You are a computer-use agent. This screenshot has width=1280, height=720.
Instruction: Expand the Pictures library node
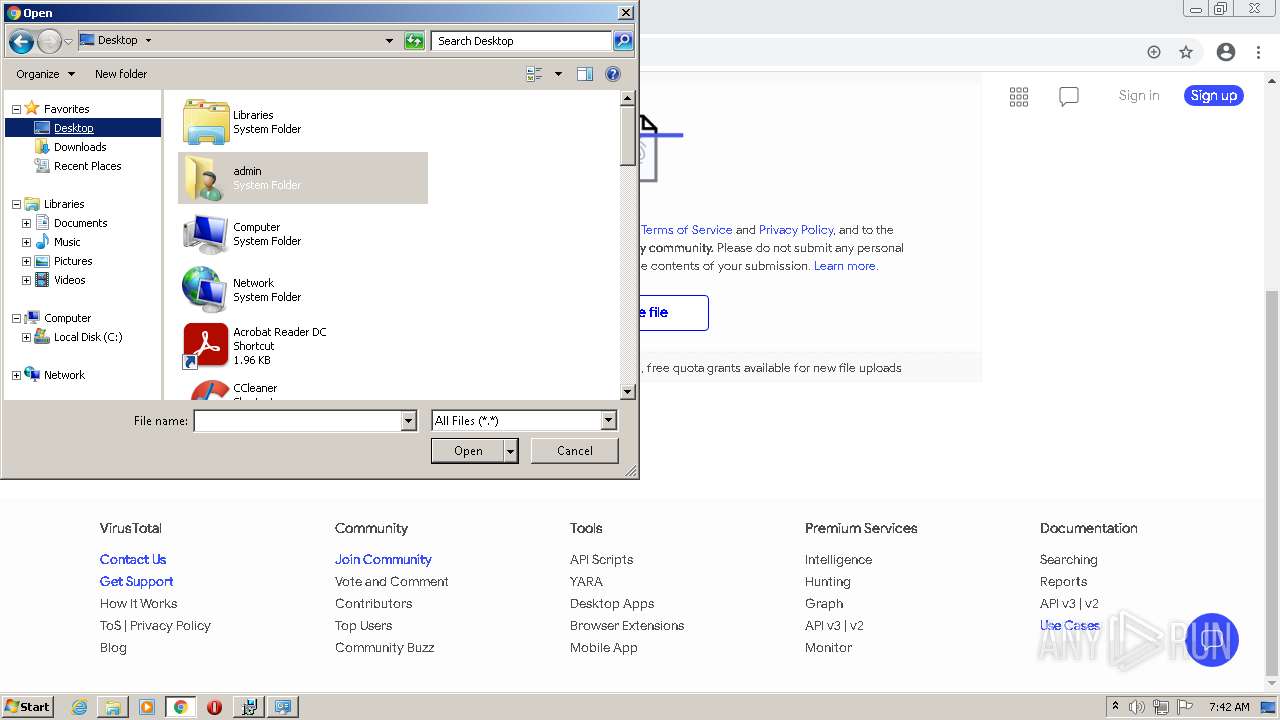26,261
